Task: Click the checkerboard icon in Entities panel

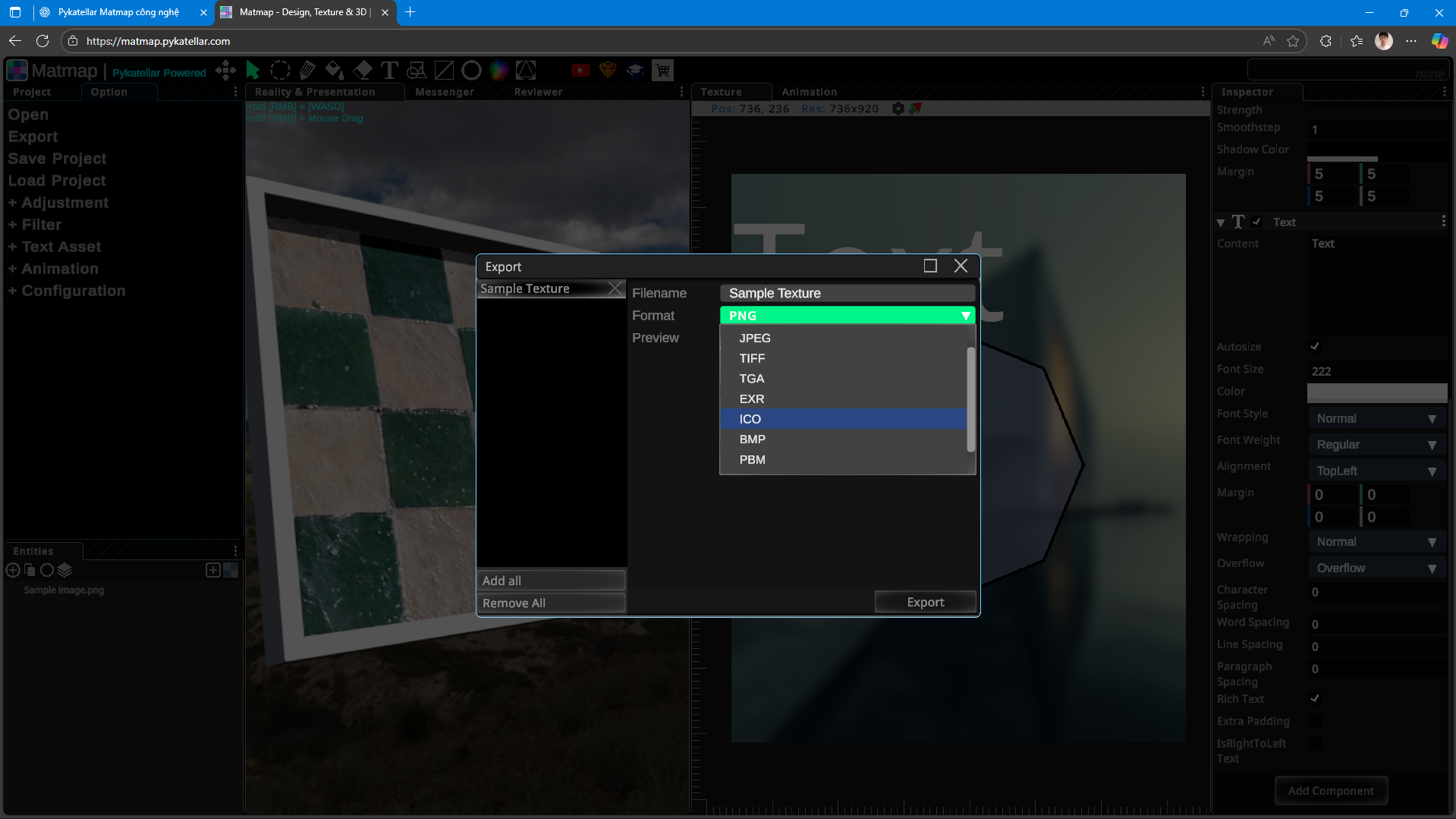Action: tap(231, 570)
